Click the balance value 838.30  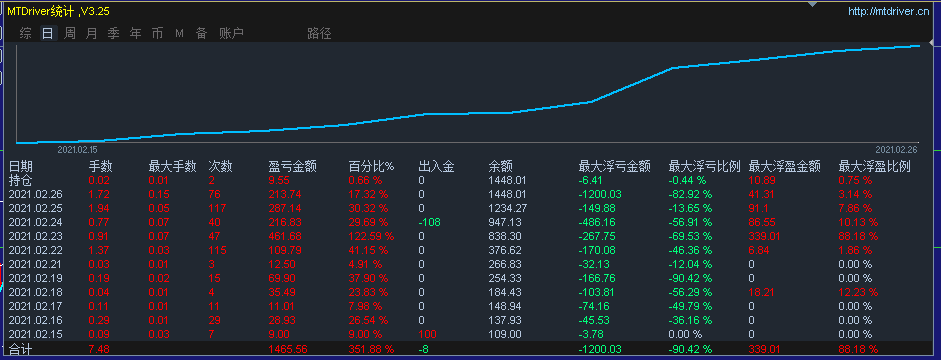click(x=504, y=236)
